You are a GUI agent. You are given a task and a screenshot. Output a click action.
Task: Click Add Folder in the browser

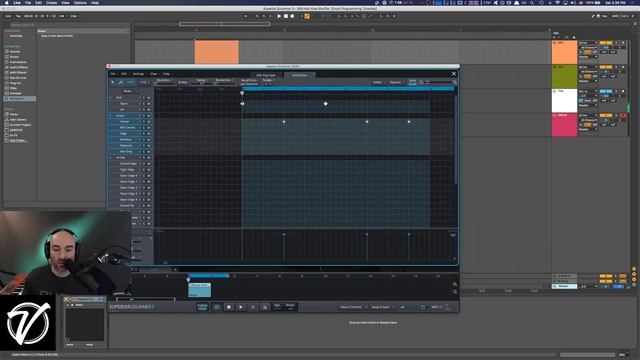[x=18, y=140]
